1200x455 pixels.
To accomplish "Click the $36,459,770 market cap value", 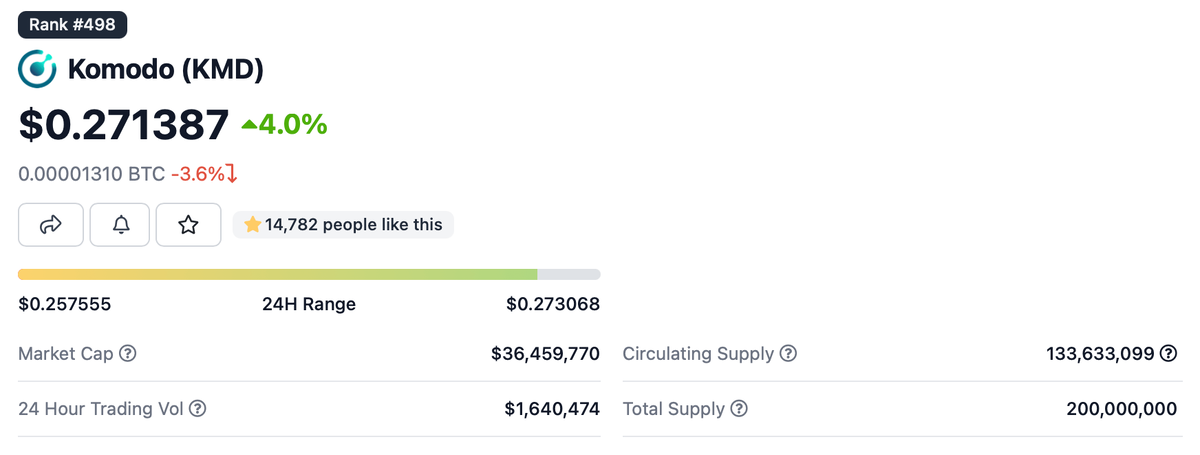I will 545,354.
